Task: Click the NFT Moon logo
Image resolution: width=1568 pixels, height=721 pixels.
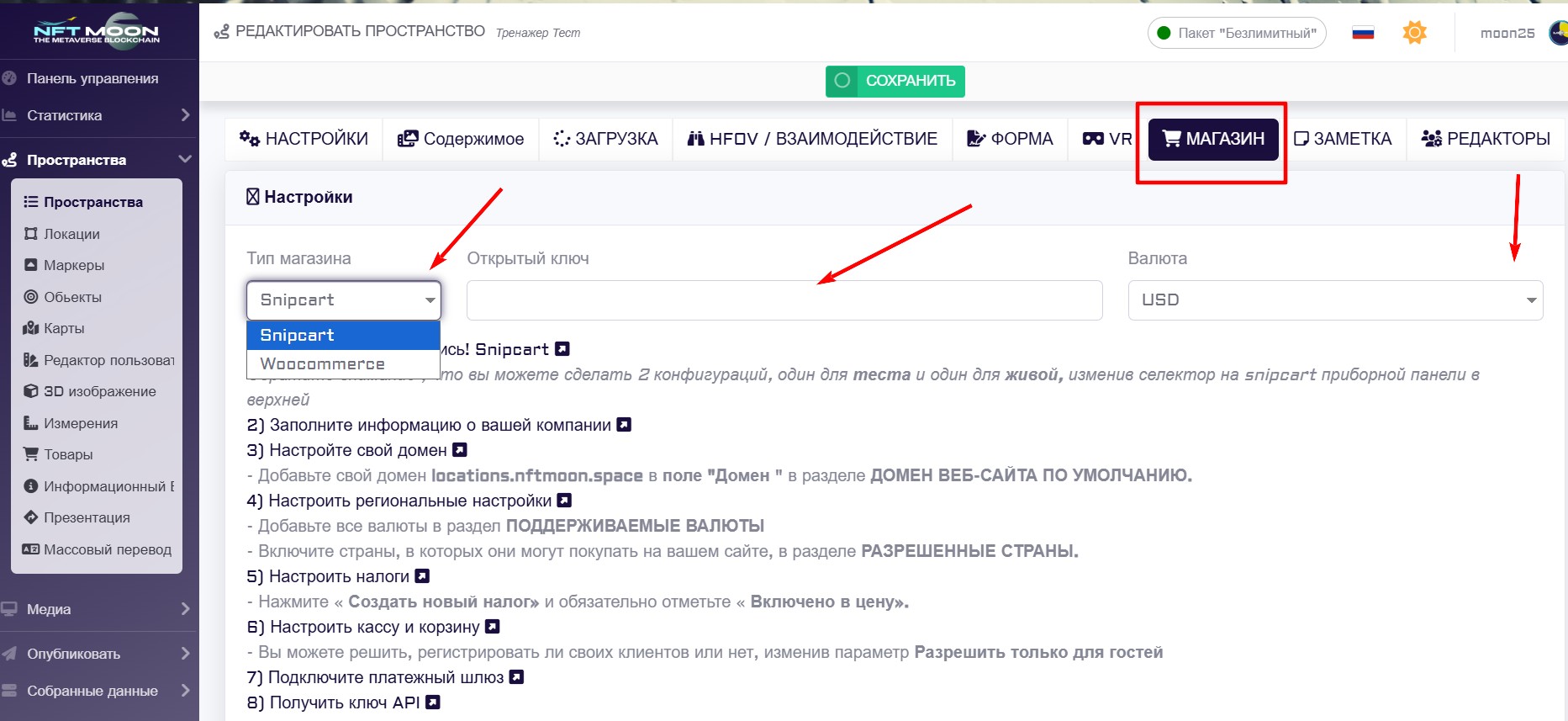Action: tap(96, 33)
